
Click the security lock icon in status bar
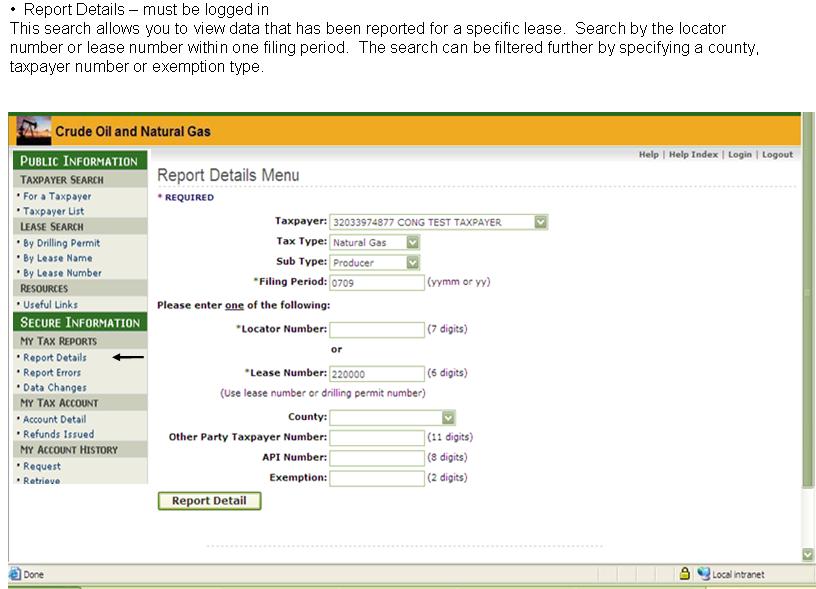pos(685,574)
